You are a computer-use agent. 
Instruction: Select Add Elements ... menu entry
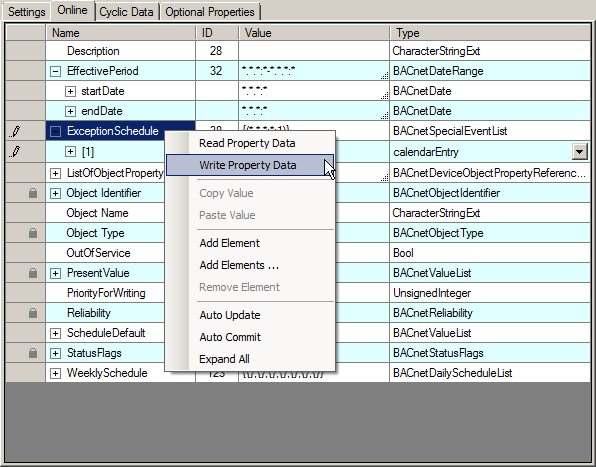pyautogui.click(x=250, y=265)
